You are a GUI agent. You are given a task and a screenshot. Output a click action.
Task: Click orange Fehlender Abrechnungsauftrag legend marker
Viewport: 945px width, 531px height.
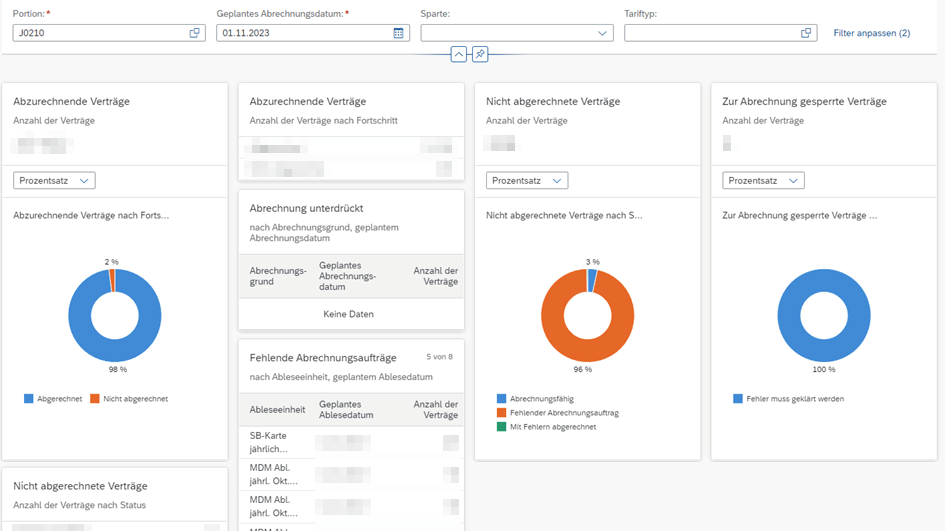click(x=501, y=412)
